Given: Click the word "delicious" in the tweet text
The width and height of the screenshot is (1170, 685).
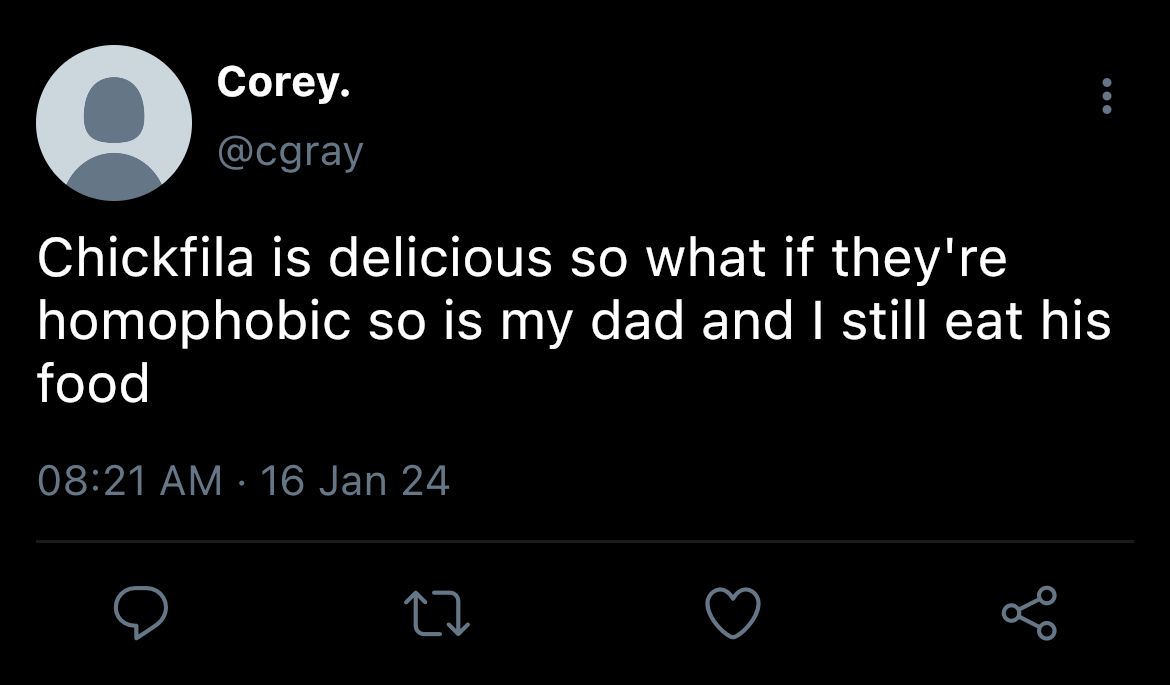Looking at the screenshot, I should pos(441,257).
